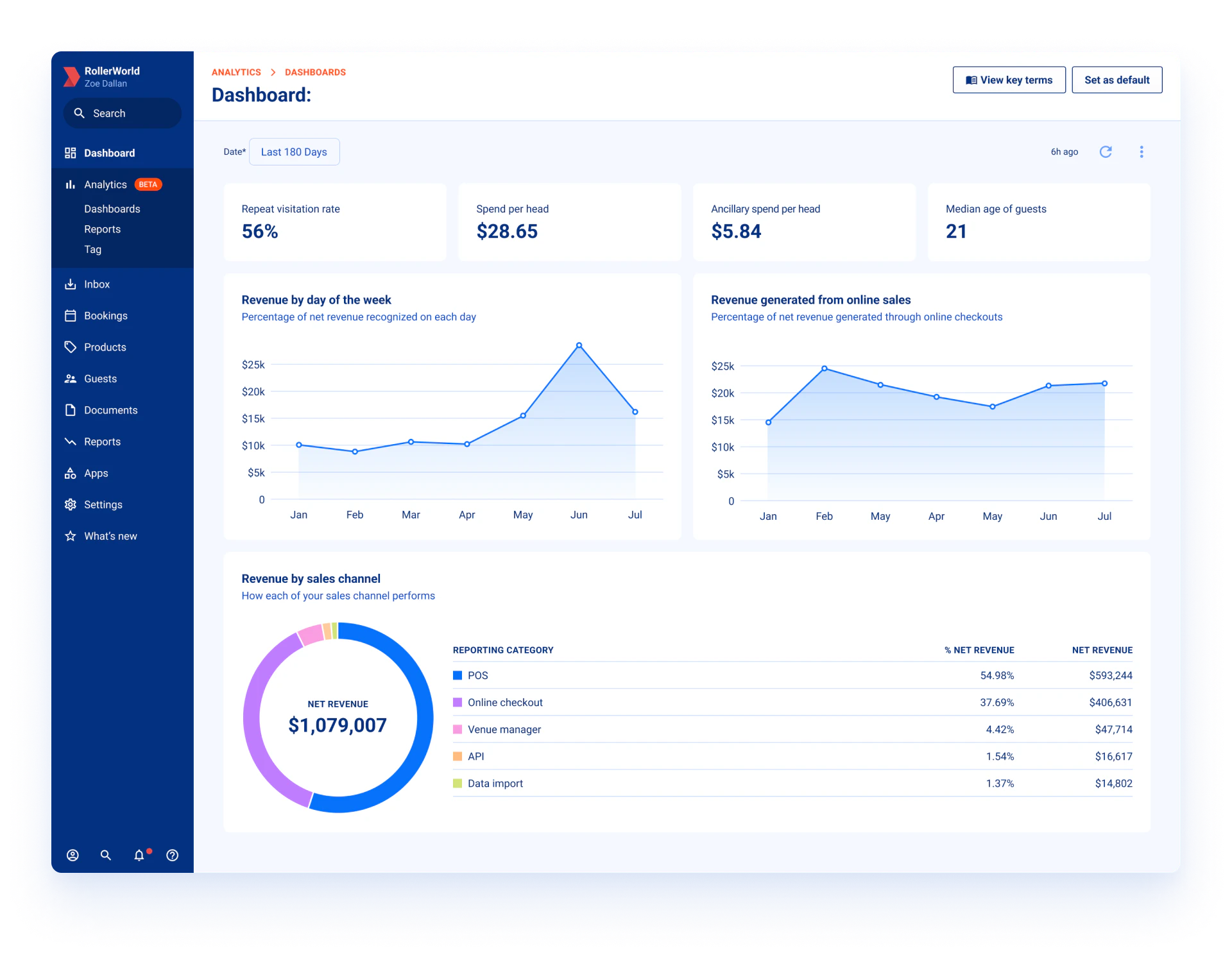Click the notifications bell icon
1232x955 pixels.
(x=139, y=855)
